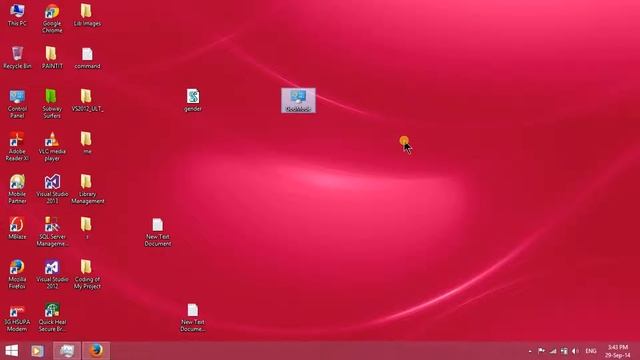
Task: Select the Visual Studio 2013 shortcut
Action: [x=52, y=189]
